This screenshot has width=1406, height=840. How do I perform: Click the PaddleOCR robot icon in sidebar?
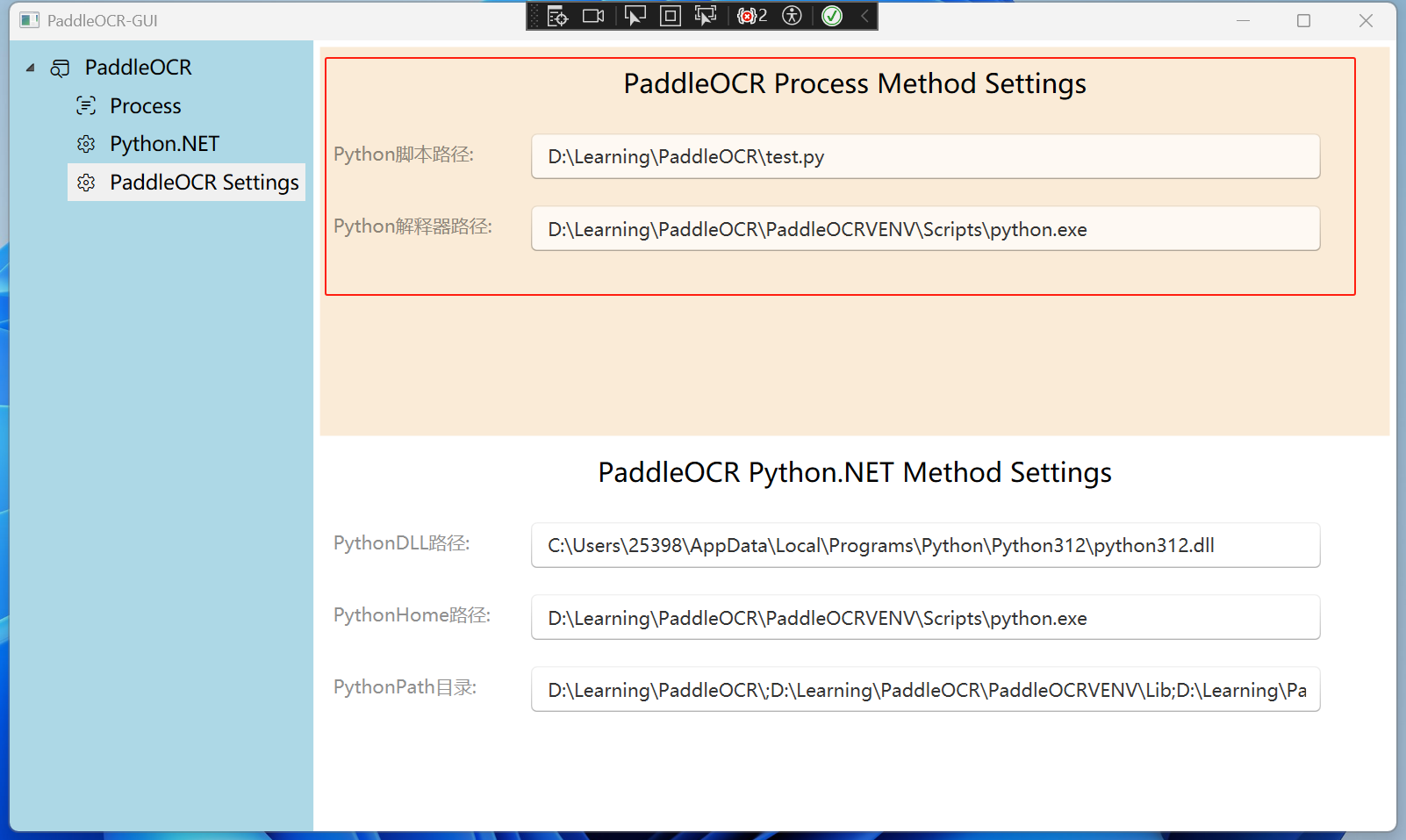coord(60,68)
